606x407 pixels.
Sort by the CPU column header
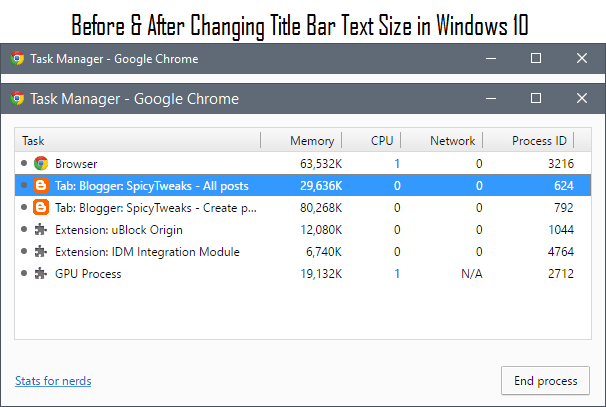(x=371, y=140)
